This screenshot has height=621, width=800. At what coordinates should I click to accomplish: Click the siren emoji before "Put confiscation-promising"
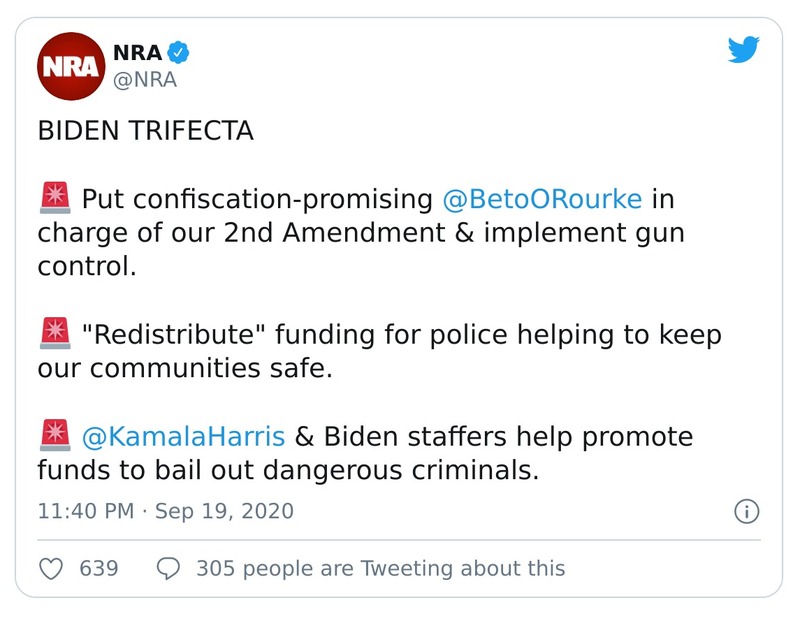tap(54, 199)
